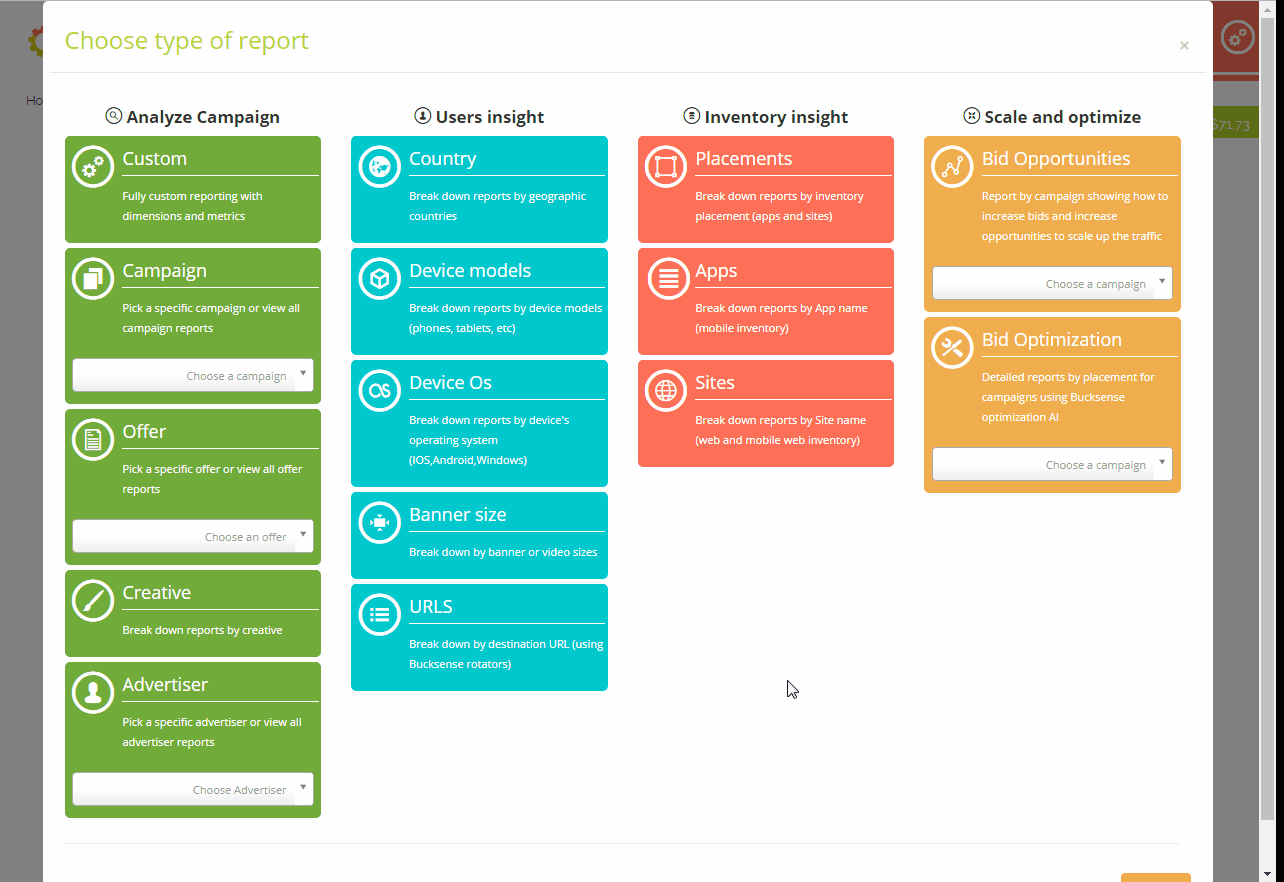
Task: Click 'Fully custom reporting with' description text
Action: click(x=193, y=196)
